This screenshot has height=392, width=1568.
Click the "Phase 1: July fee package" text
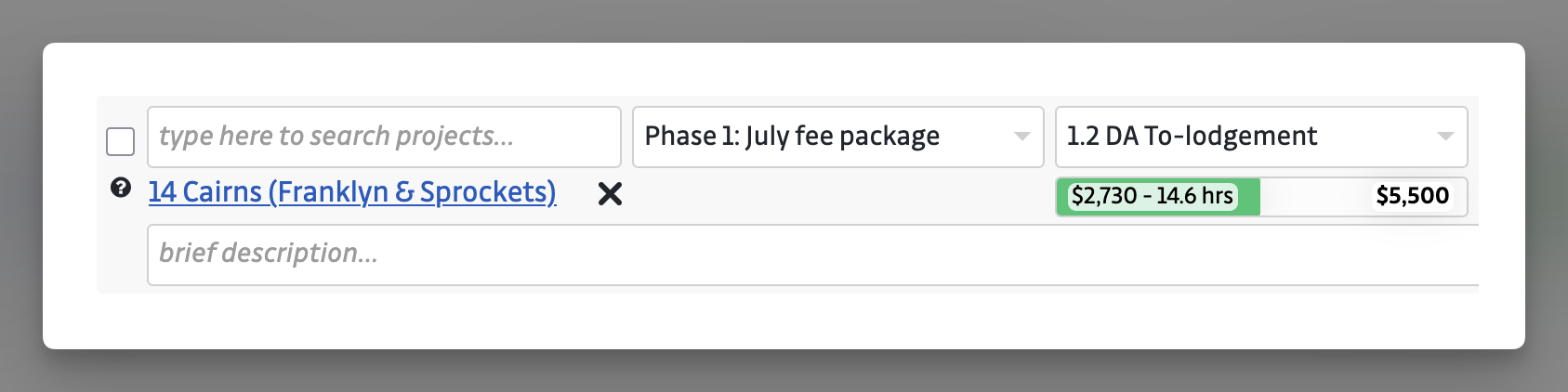(792, 137)
